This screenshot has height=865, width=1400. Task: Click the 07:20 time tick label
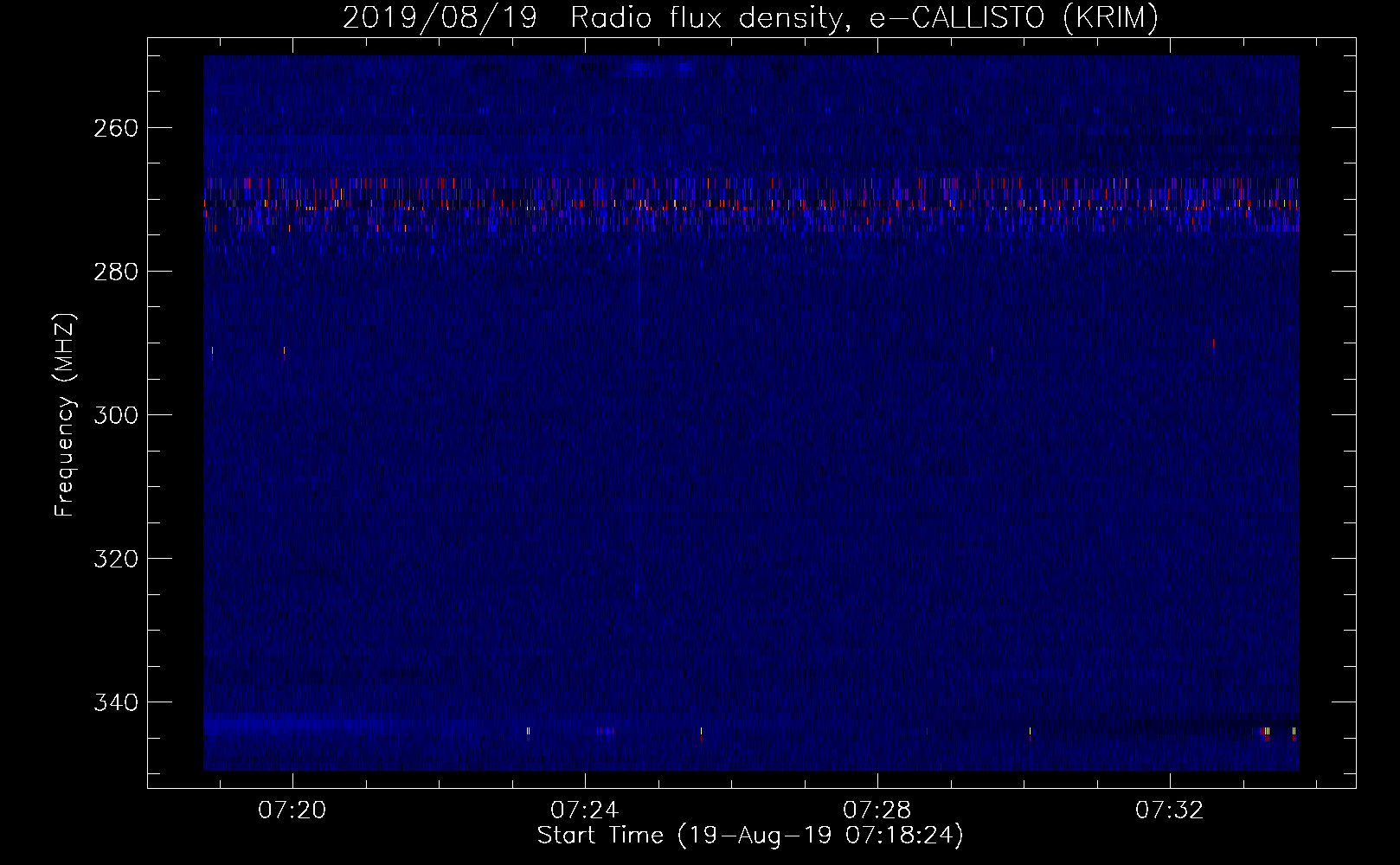[x=292, y=811]
